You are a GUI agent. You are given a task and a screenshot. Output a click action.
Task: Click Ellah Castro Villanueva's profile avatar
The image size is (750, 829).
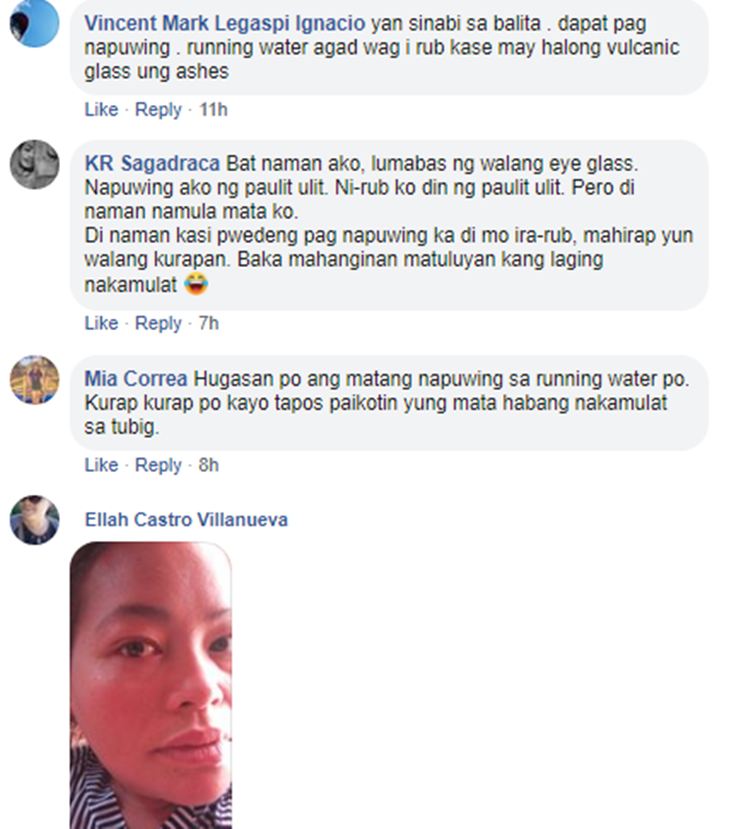[x=34, y=520]
